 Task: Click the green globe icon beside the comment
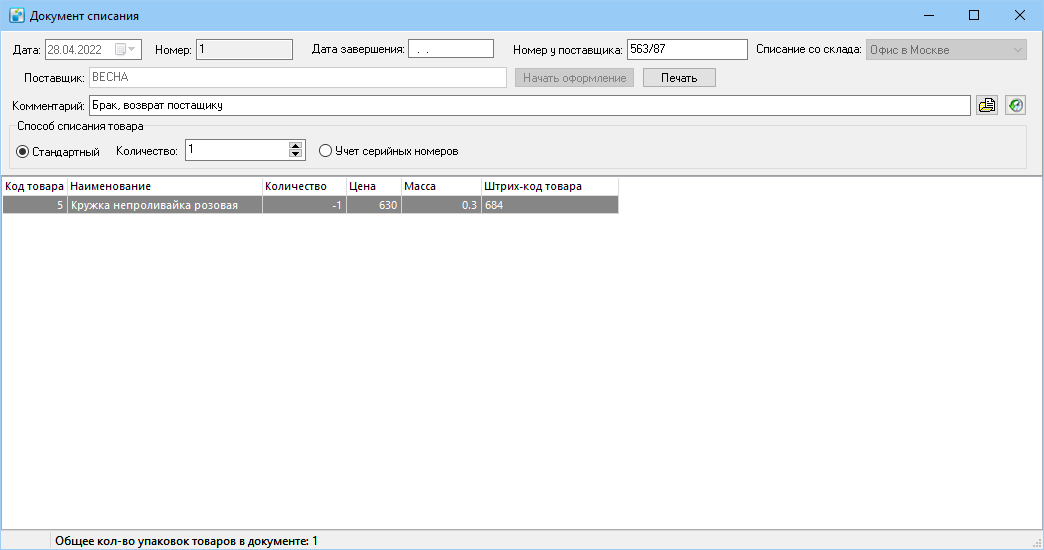click(x=1015, y=105)
